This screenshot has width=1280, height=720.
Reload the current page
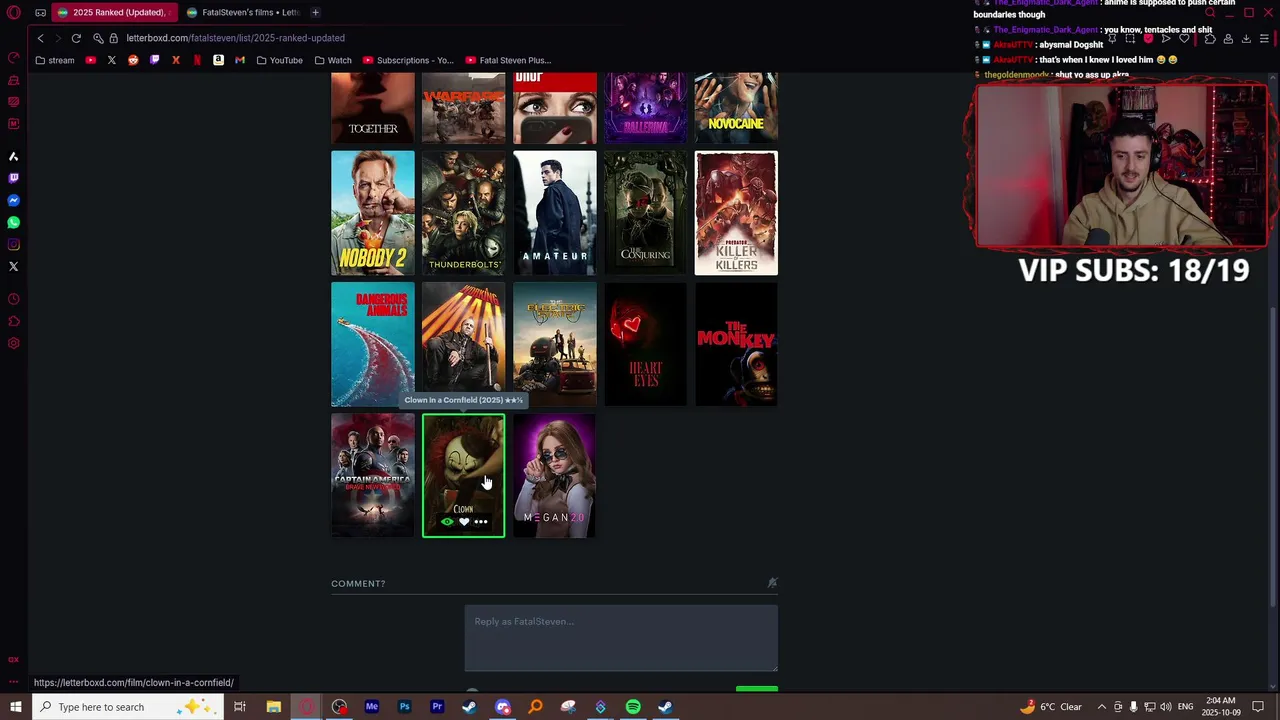tap(76, 38)
